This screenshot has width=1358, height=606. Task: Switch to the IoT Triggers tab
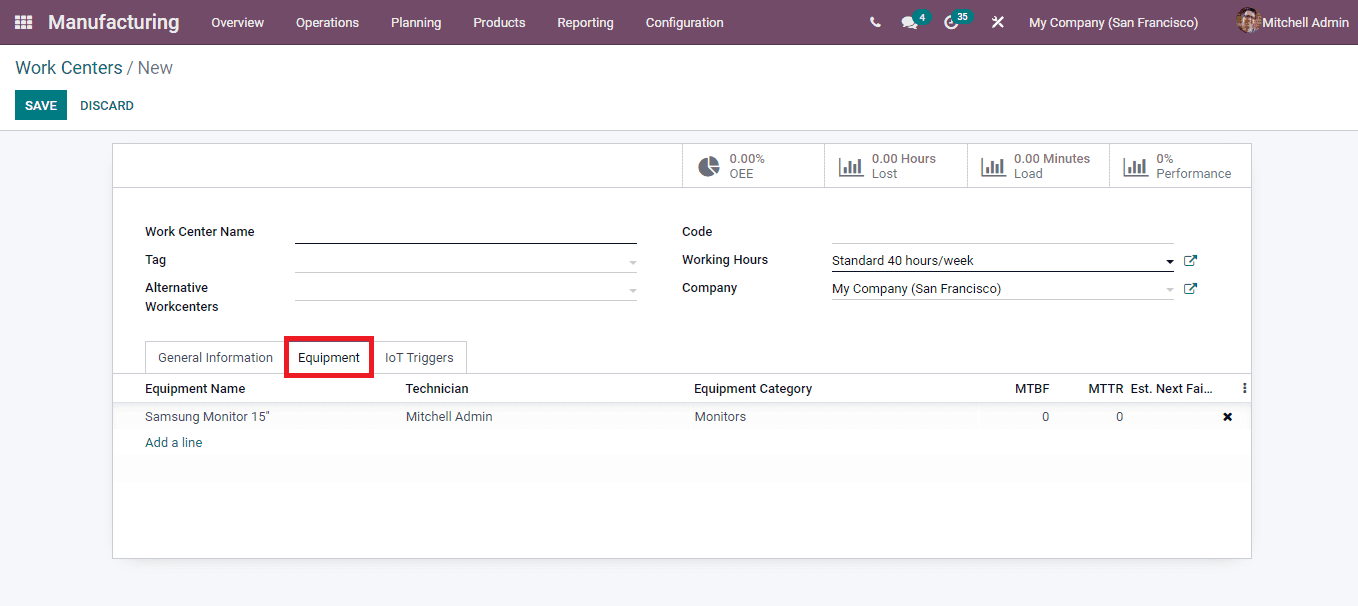(420, 357)
